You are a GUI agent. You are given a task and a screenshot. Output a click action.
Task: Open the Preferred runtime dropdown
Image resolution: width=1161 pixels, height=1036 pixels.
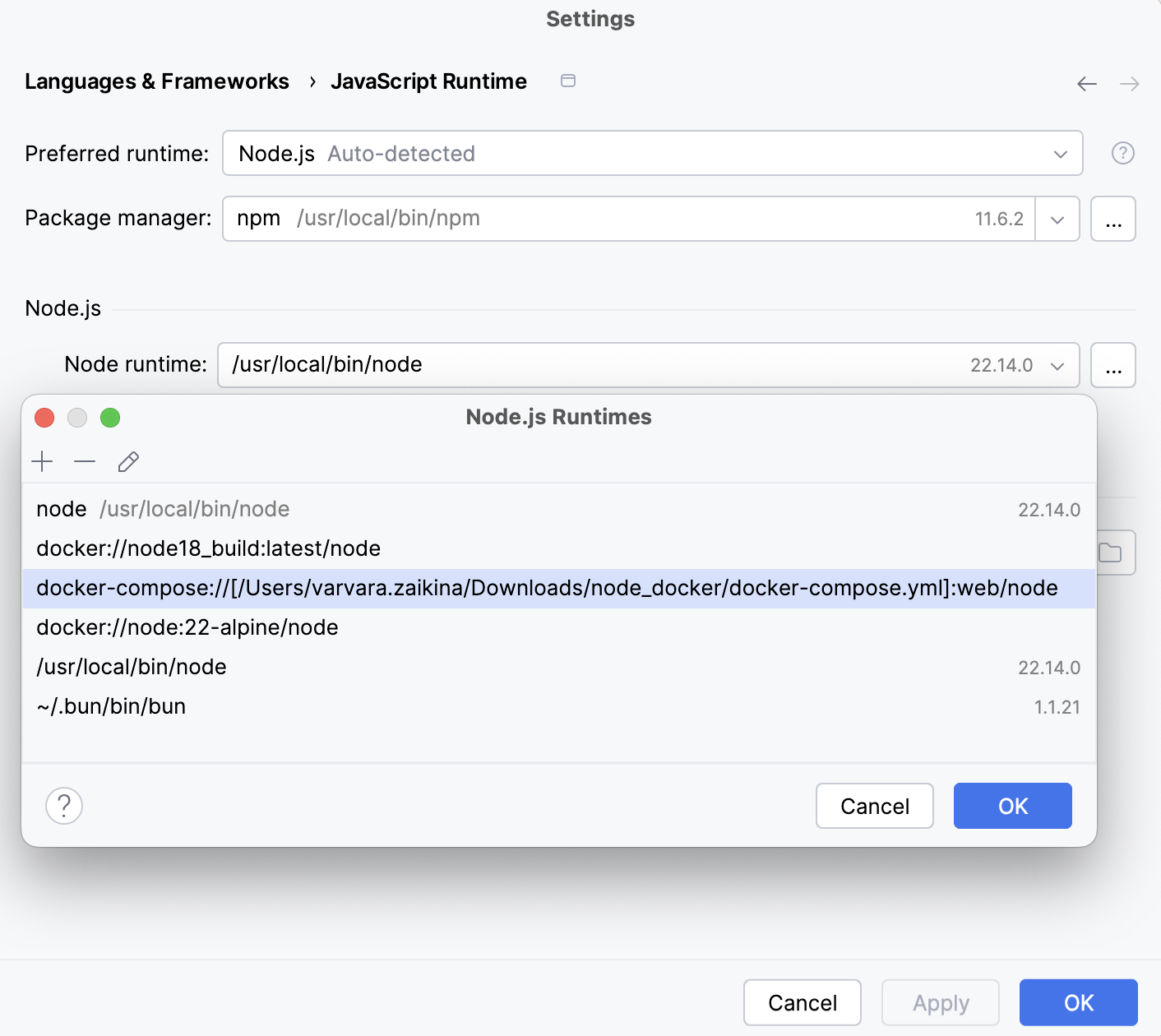tap(1061, 153)
